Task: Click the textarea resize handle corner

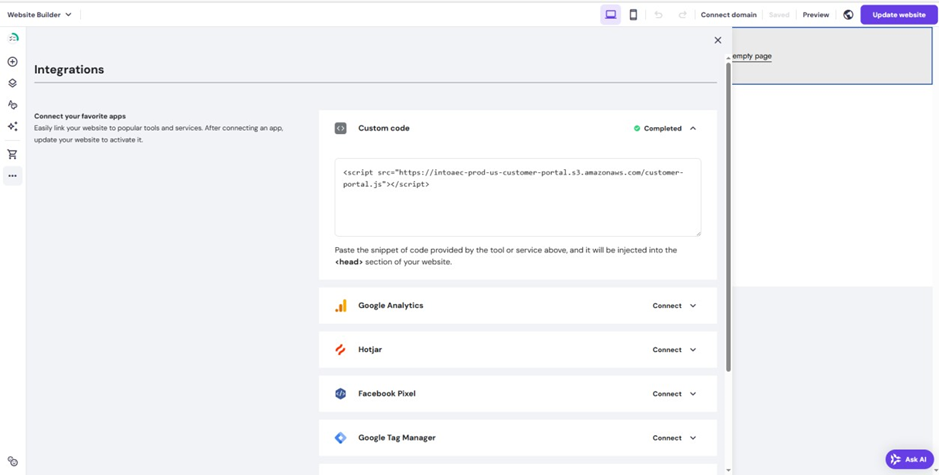Action: coord(698,233)
